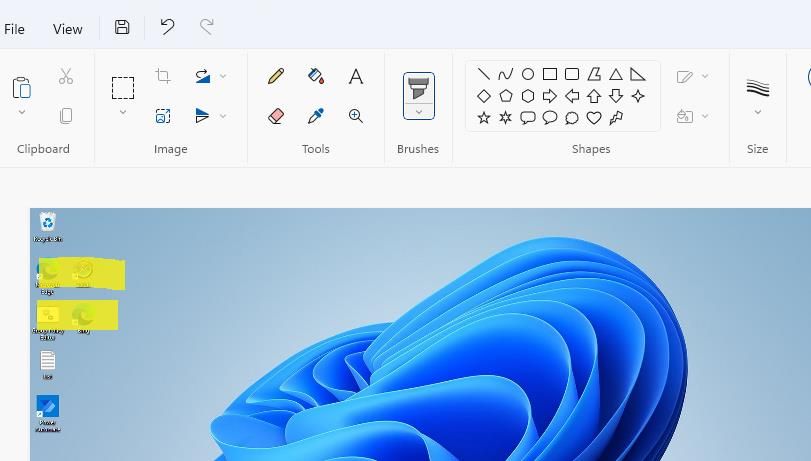Open the Flip dropdown arrow
The image size is (811, 461).
click(223, 115)
